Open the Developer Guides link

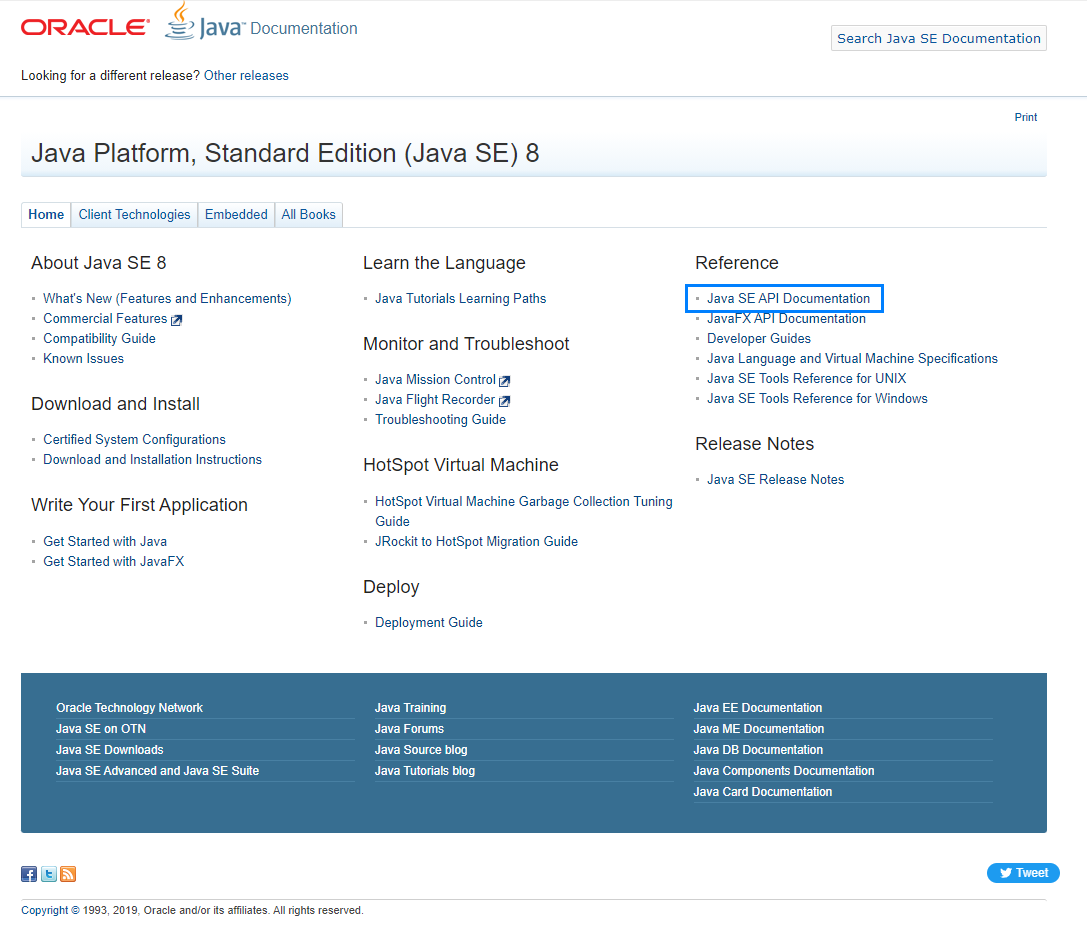758,339
